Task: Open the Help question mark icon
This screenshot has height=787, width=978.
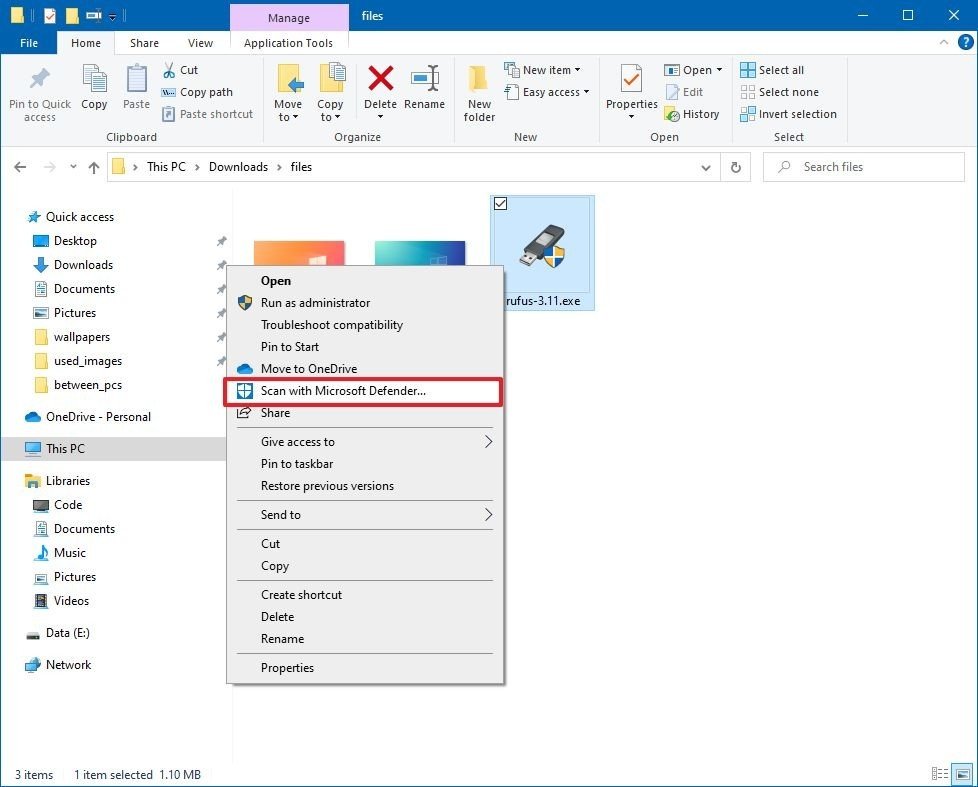Action: click(x=965, y=42)
